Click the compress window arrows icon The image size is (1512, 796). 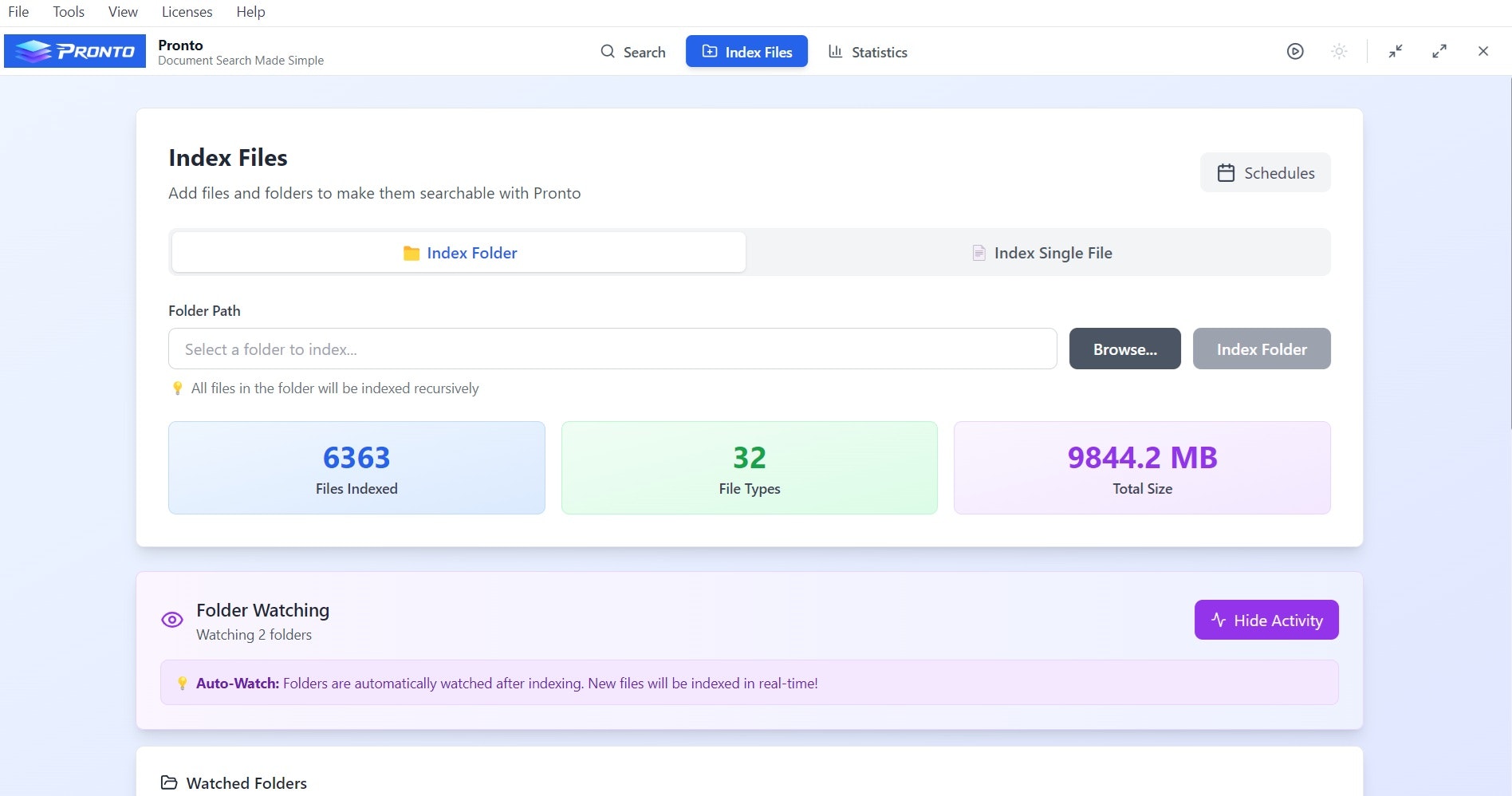click(1396, 50)
